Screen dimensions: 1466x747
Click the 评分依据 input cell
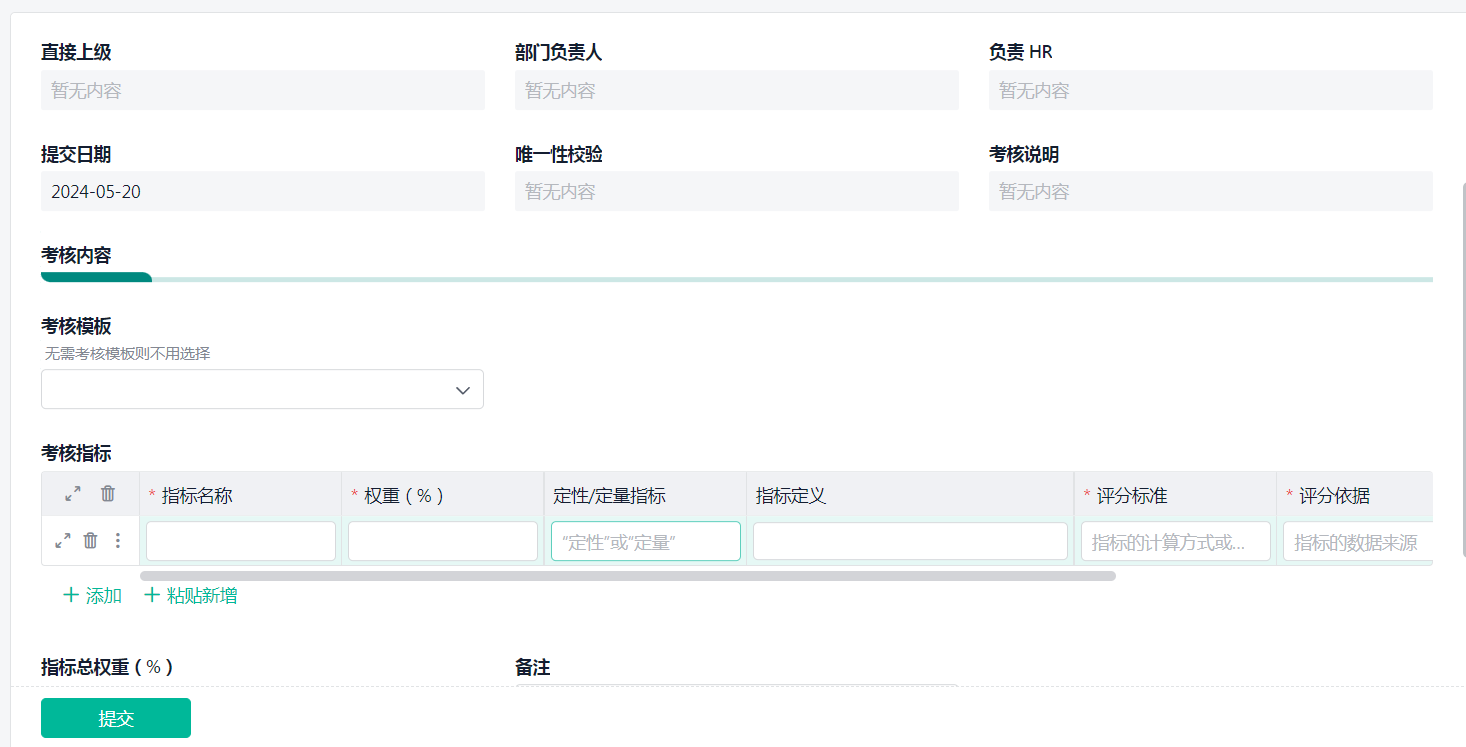[1357, 541]
